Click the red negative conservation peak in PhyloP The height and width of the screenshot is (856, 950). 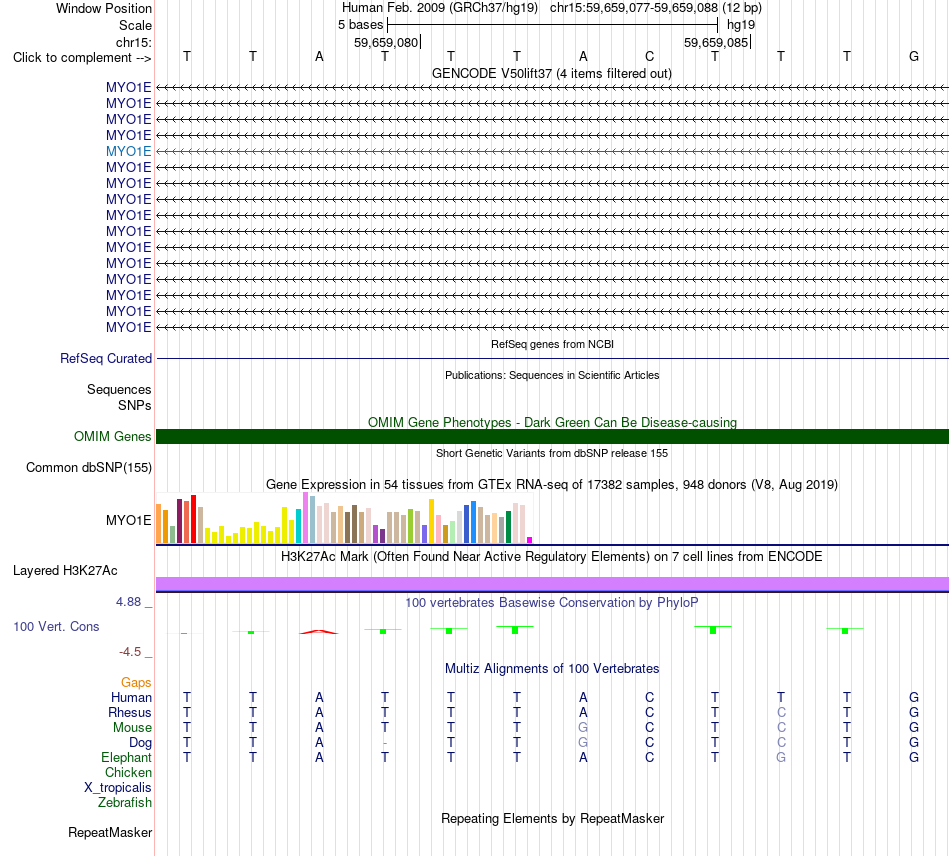point(319,632)
